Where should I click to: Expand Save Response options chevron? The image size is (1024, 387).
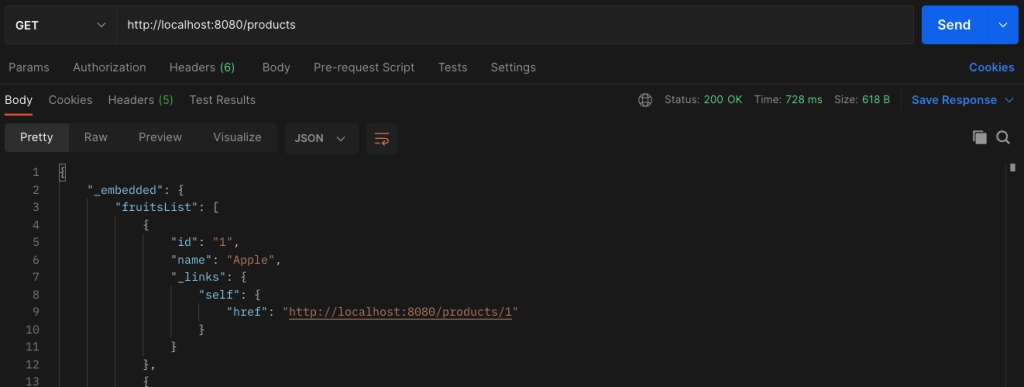point(1009,100)
